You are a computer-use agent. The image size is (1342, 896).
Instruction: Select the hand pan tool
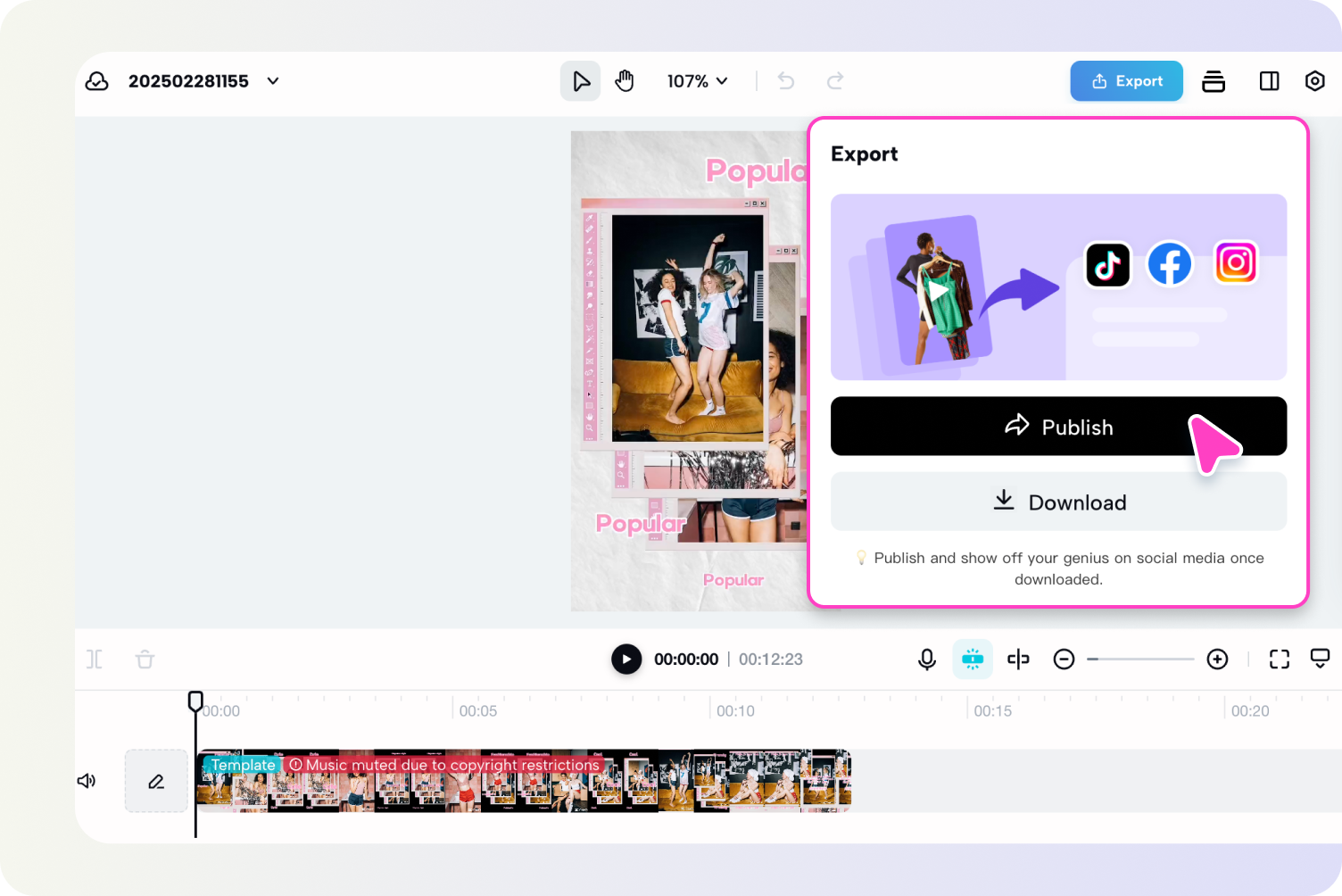coord(625,80)
